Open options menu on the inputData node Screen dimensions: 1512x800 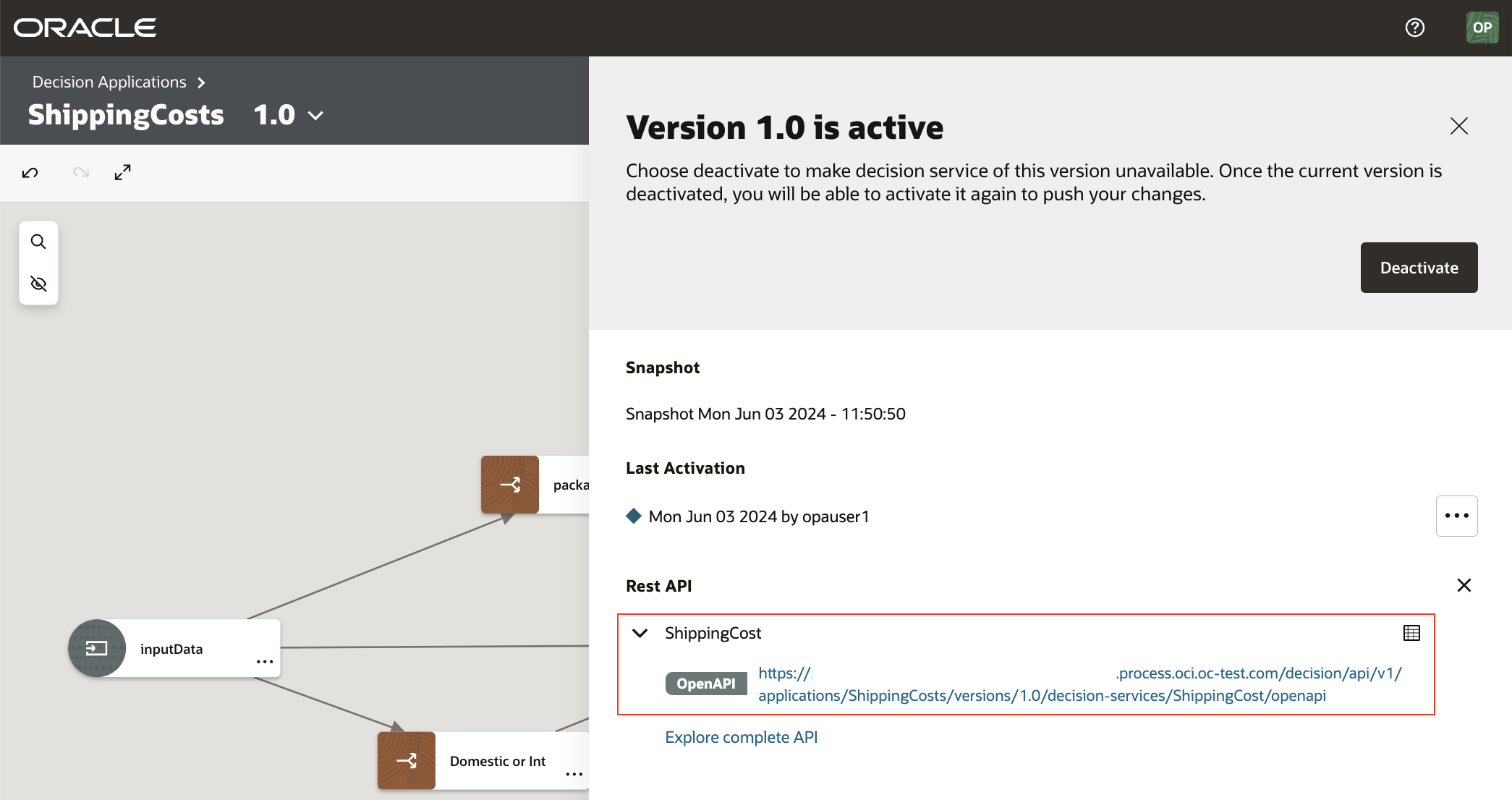pyautogui.click(x=263, y=662)
